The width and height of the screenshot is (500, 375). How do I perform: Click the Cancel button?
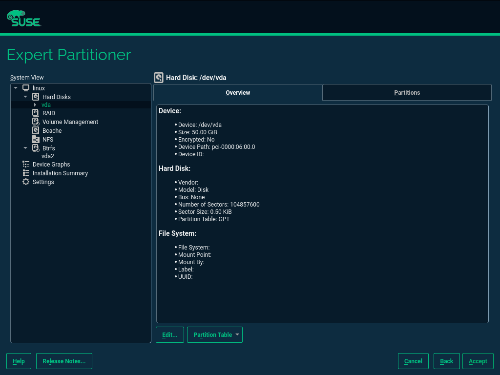coord(413,361)
